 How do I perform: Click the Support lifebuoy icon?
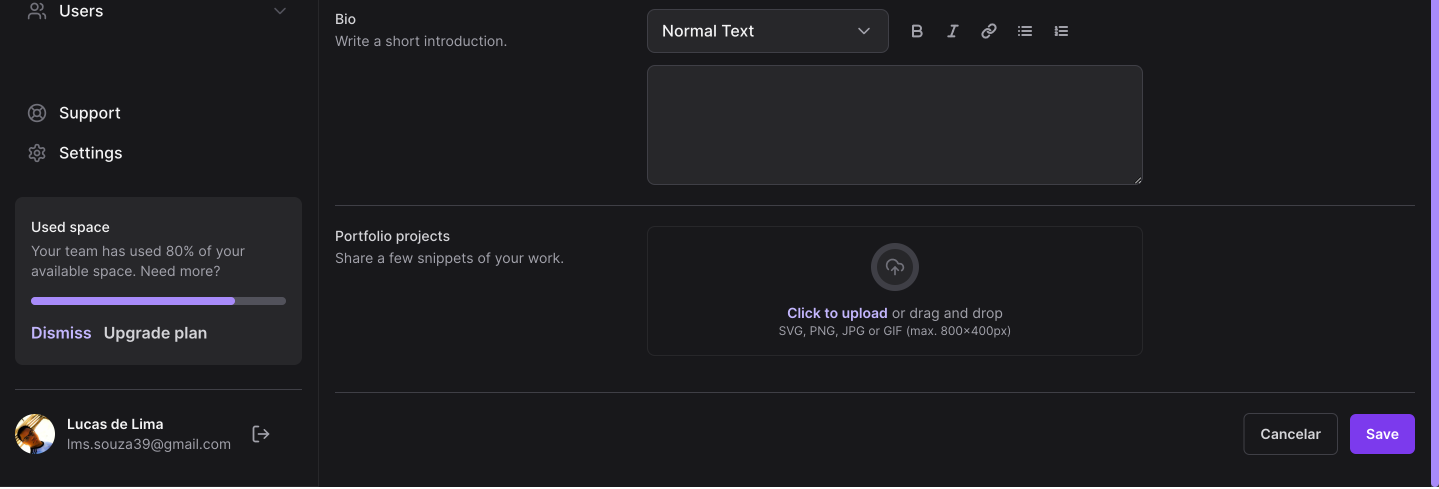tap(37, 113)
